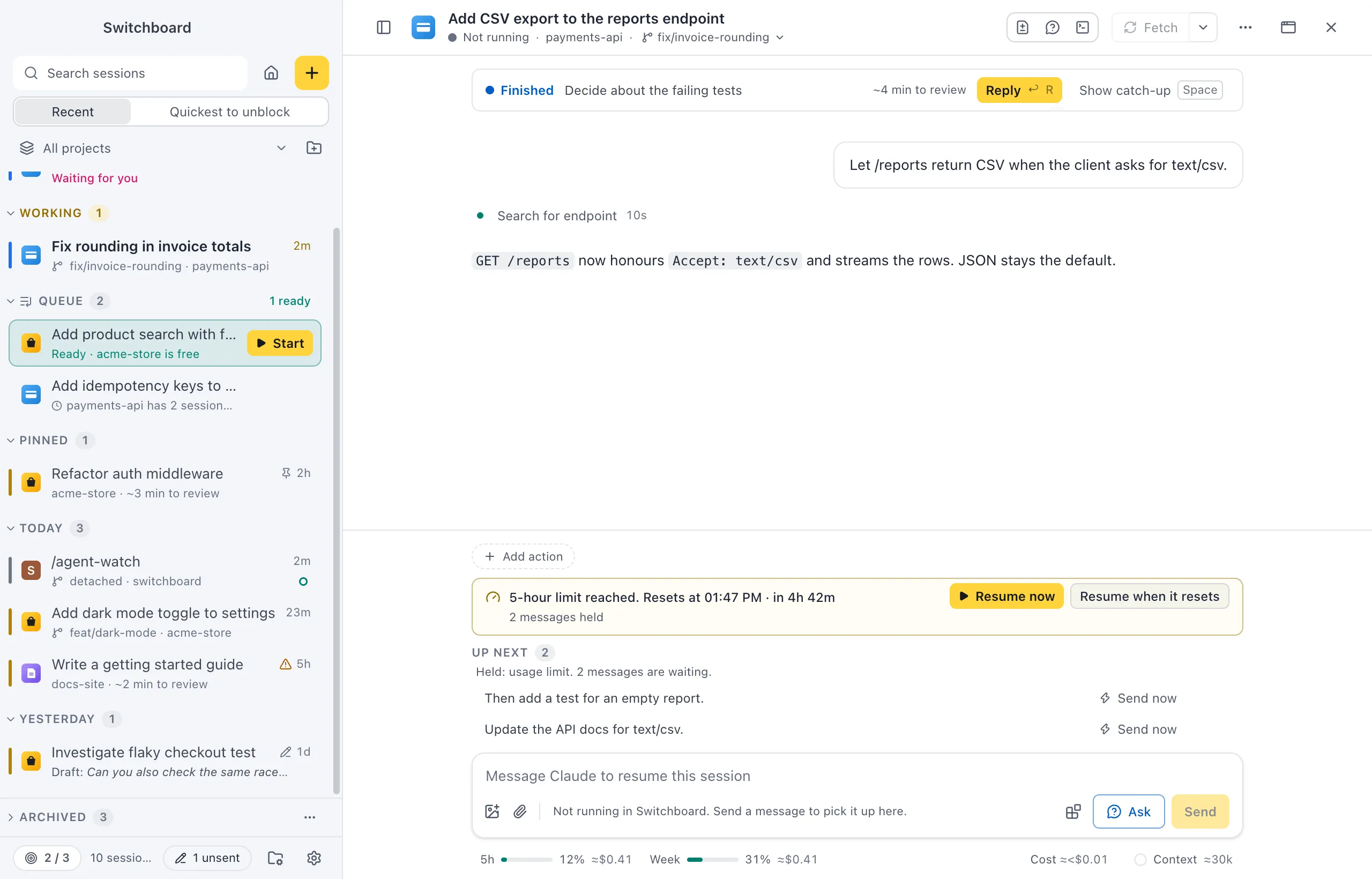Image resolution: width=1372 pixels, height=879 pixels.
Task: Collapse the TODAY section
Action: (x=10, y=528)
